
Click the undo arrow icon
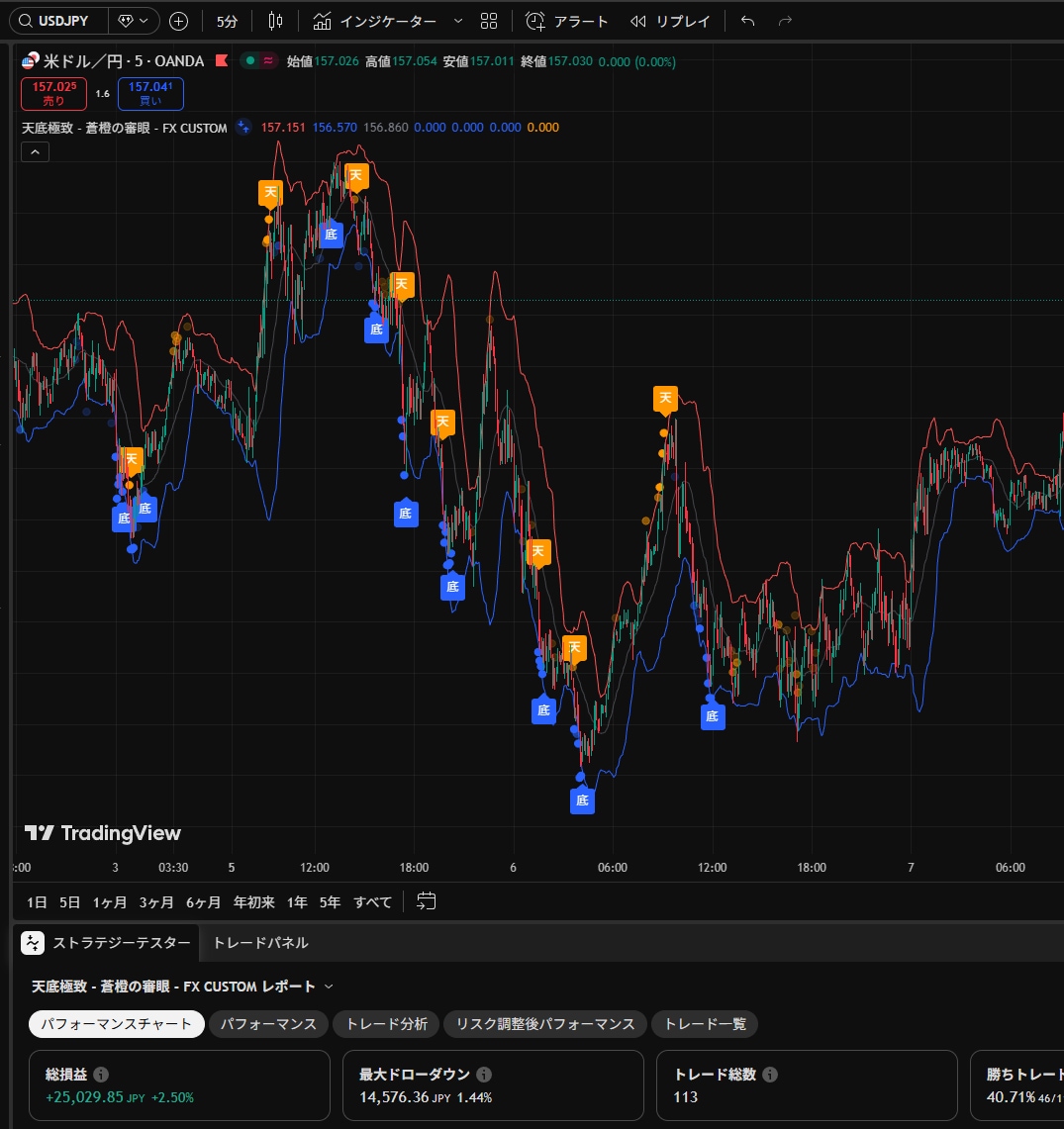[x=747, y=22]
